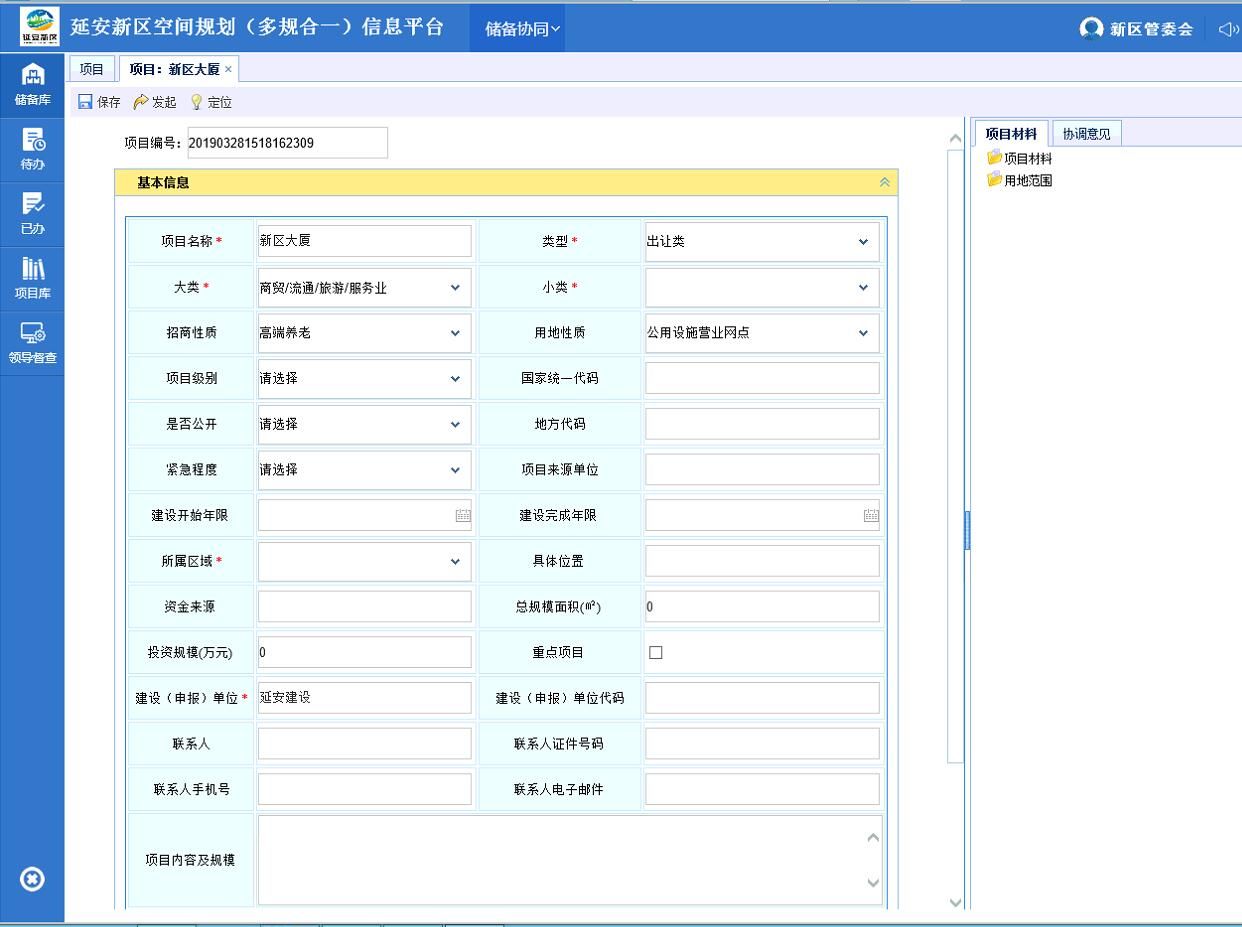This screenshot has height=927, width=1242.
Task: Collapse the 基本信息 section
Action: pos(884,182)
